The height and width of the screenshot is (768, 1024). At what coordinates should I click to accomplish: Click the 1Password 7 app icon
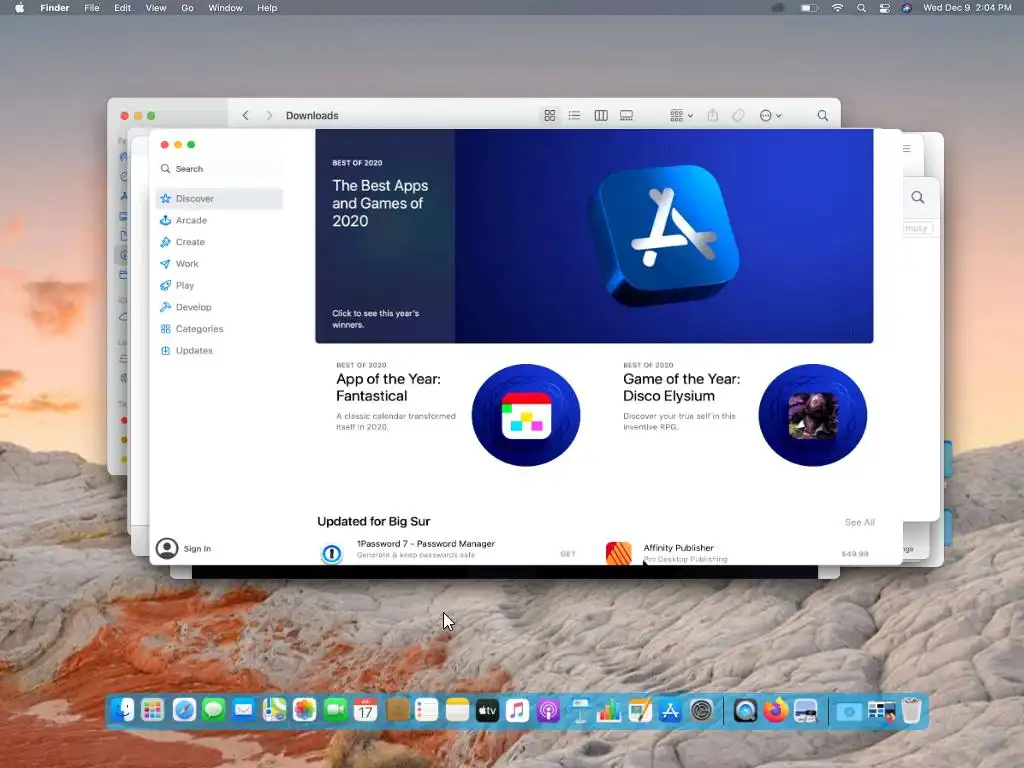[332, 553]
